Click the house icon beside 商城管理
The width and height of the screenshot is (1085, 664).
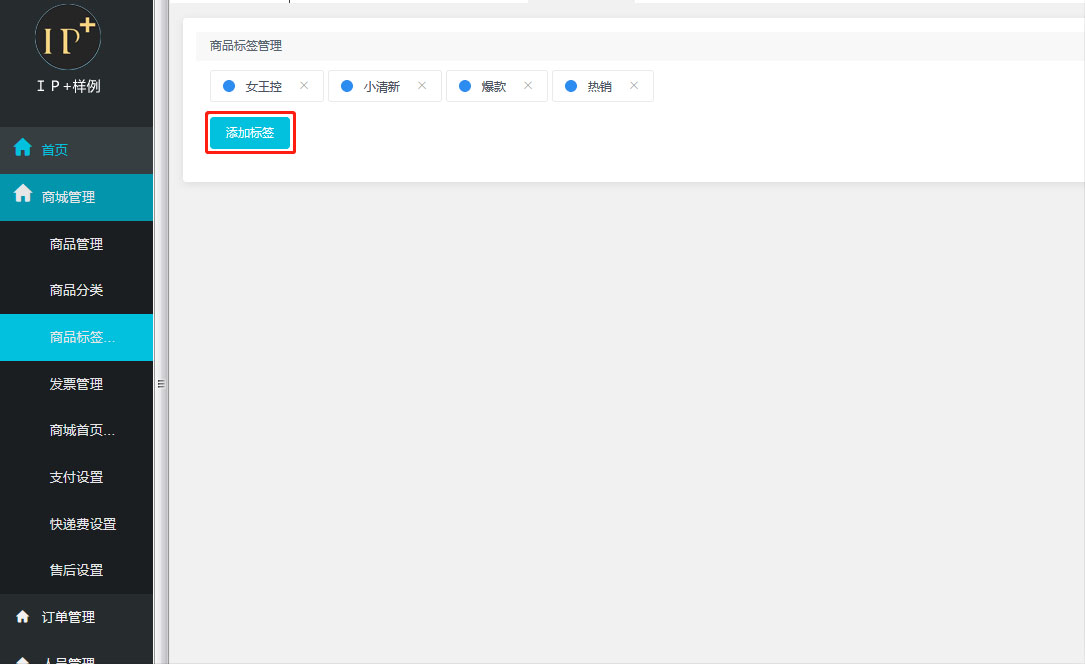point(22,195)
